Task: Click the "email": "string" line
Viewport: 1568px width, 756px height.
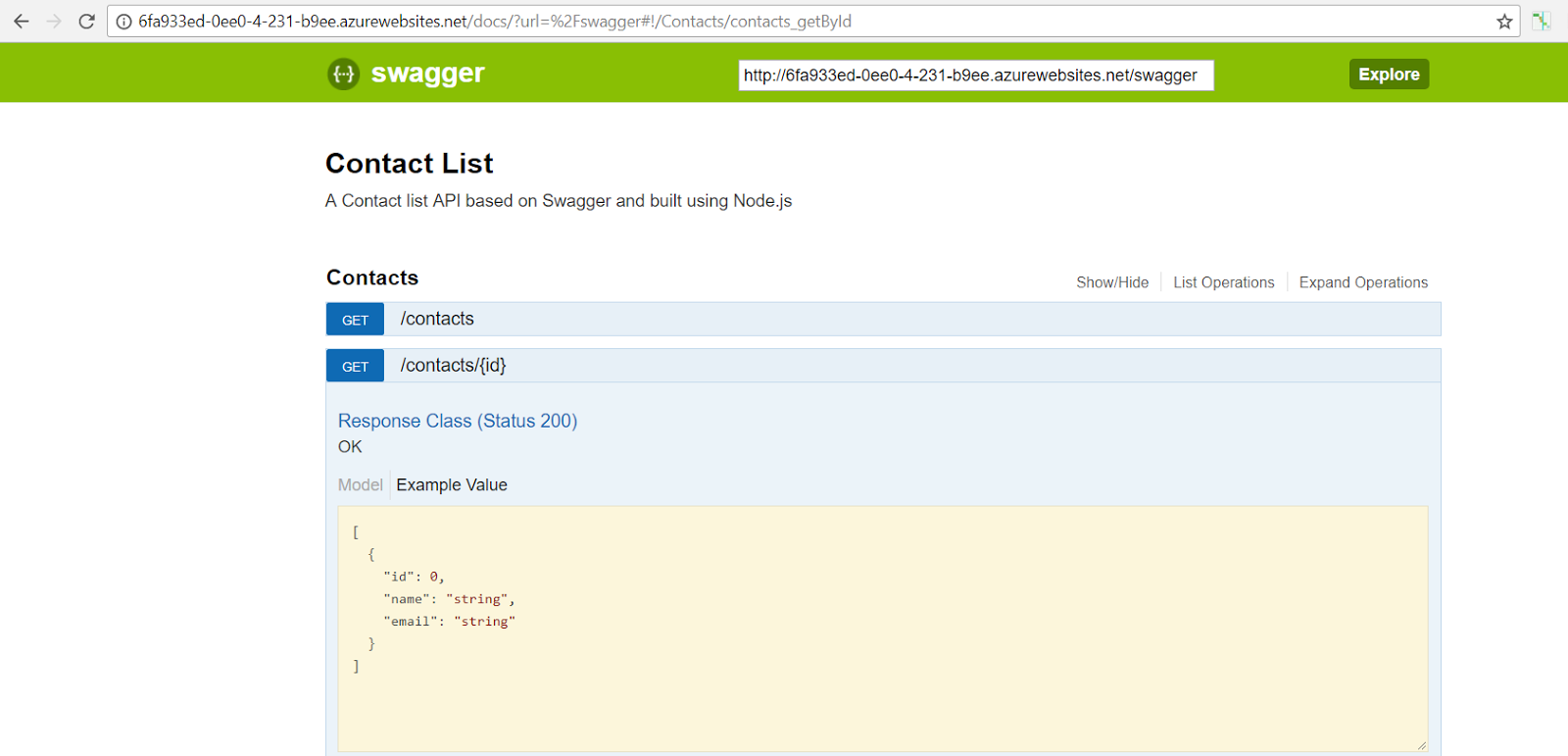Action: tap(450, 622)
